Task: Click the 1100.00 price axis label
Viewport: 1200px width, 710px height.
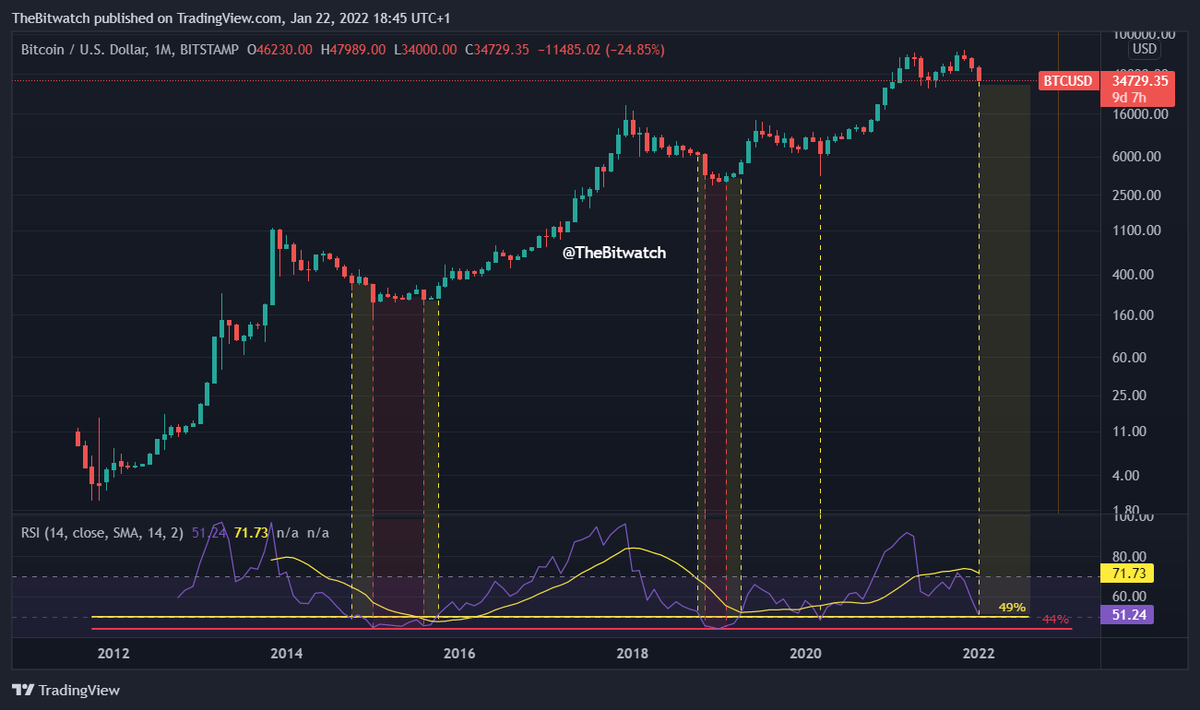Action: click(x=1135, y=230)
